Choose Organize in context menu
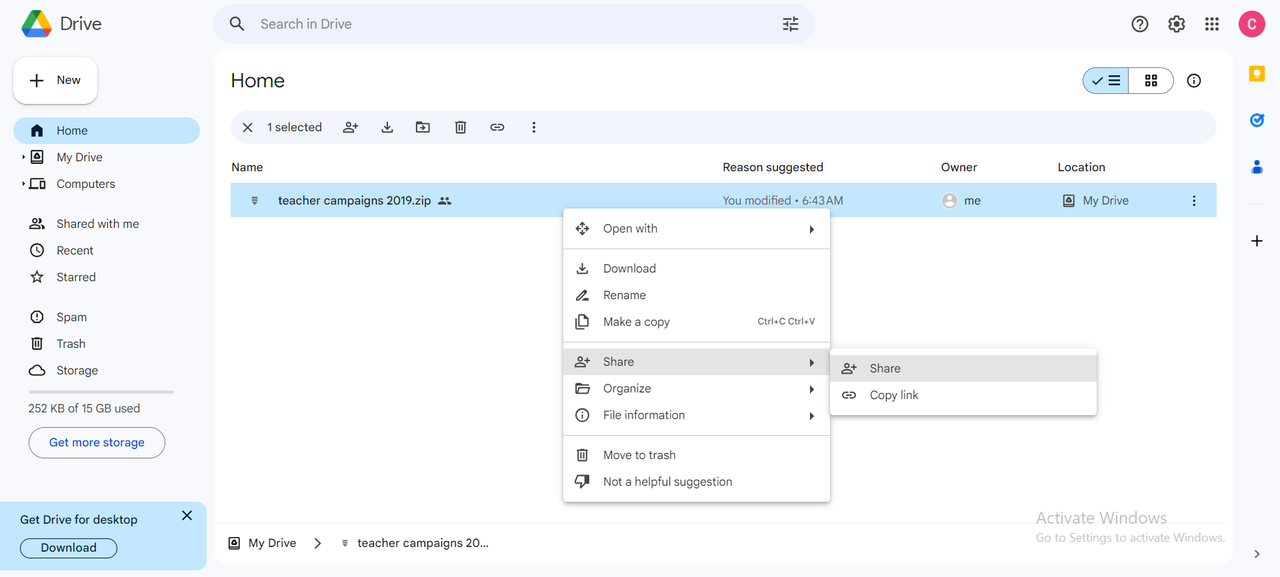This screenshot has width=1280, height=577. (697, 389)
